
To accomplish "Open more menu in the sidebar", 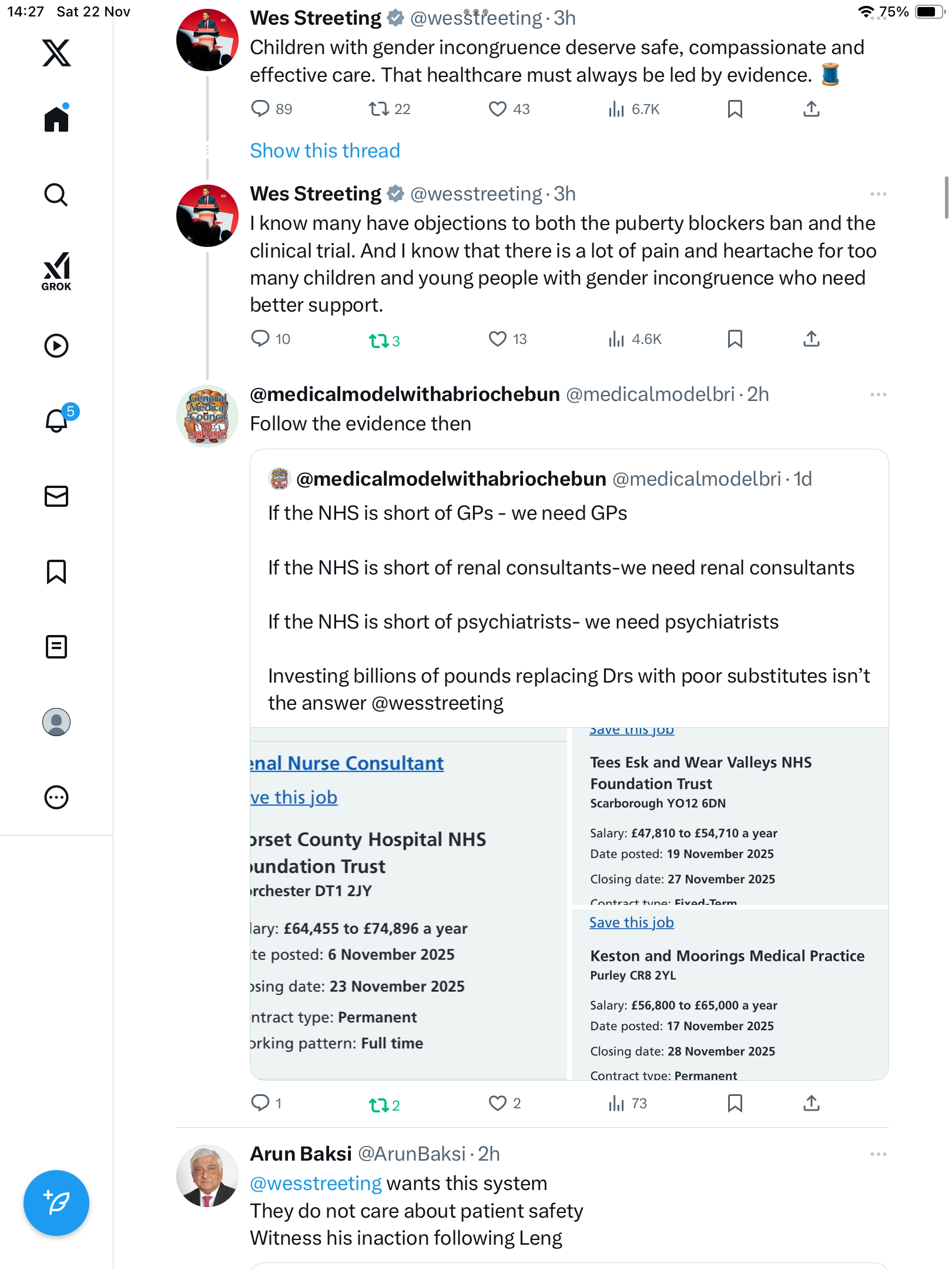I will (x=56, y=797).
